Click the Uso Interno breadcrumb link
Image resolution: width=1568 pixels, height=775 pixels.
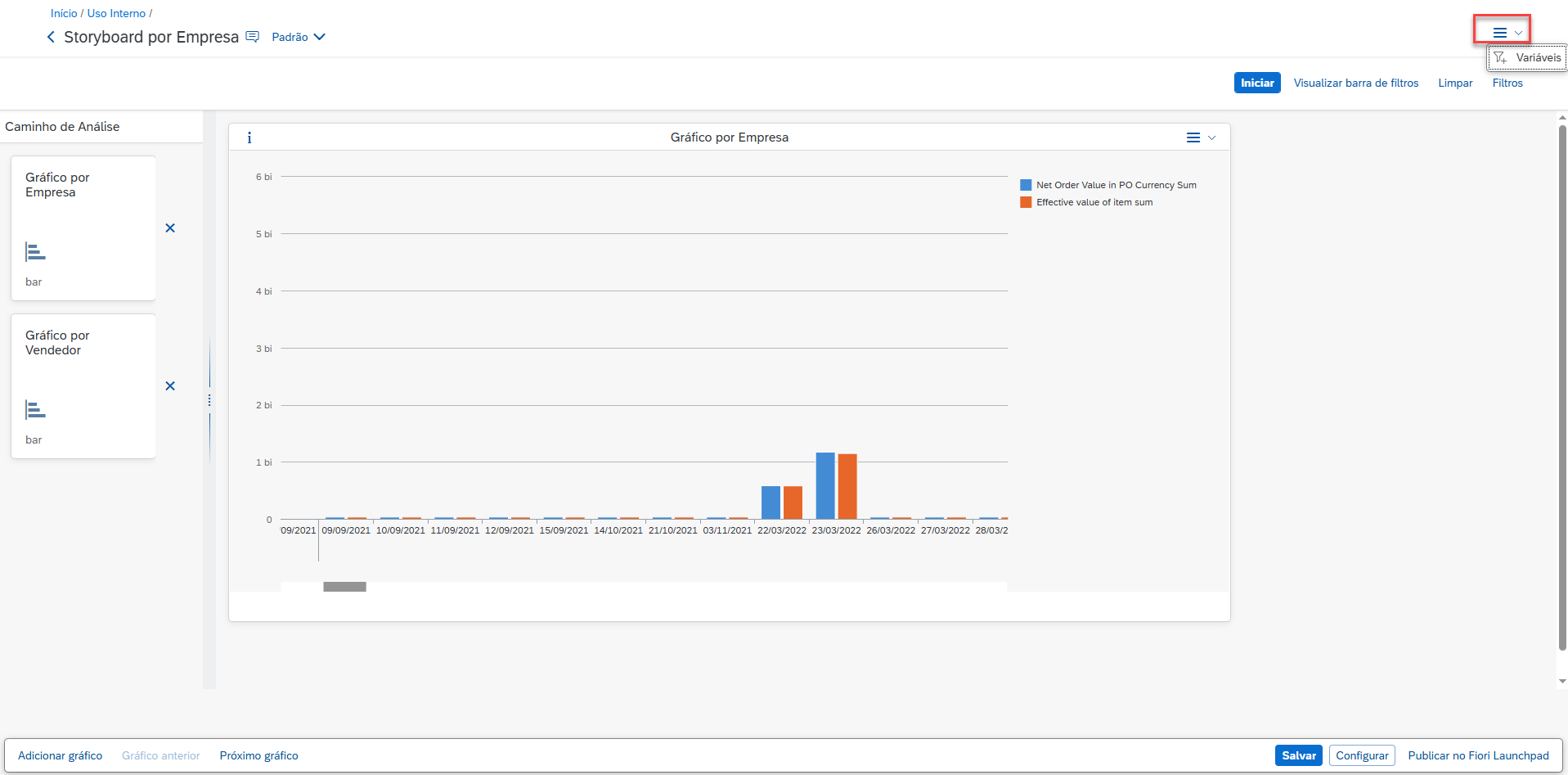coord(116,13)
